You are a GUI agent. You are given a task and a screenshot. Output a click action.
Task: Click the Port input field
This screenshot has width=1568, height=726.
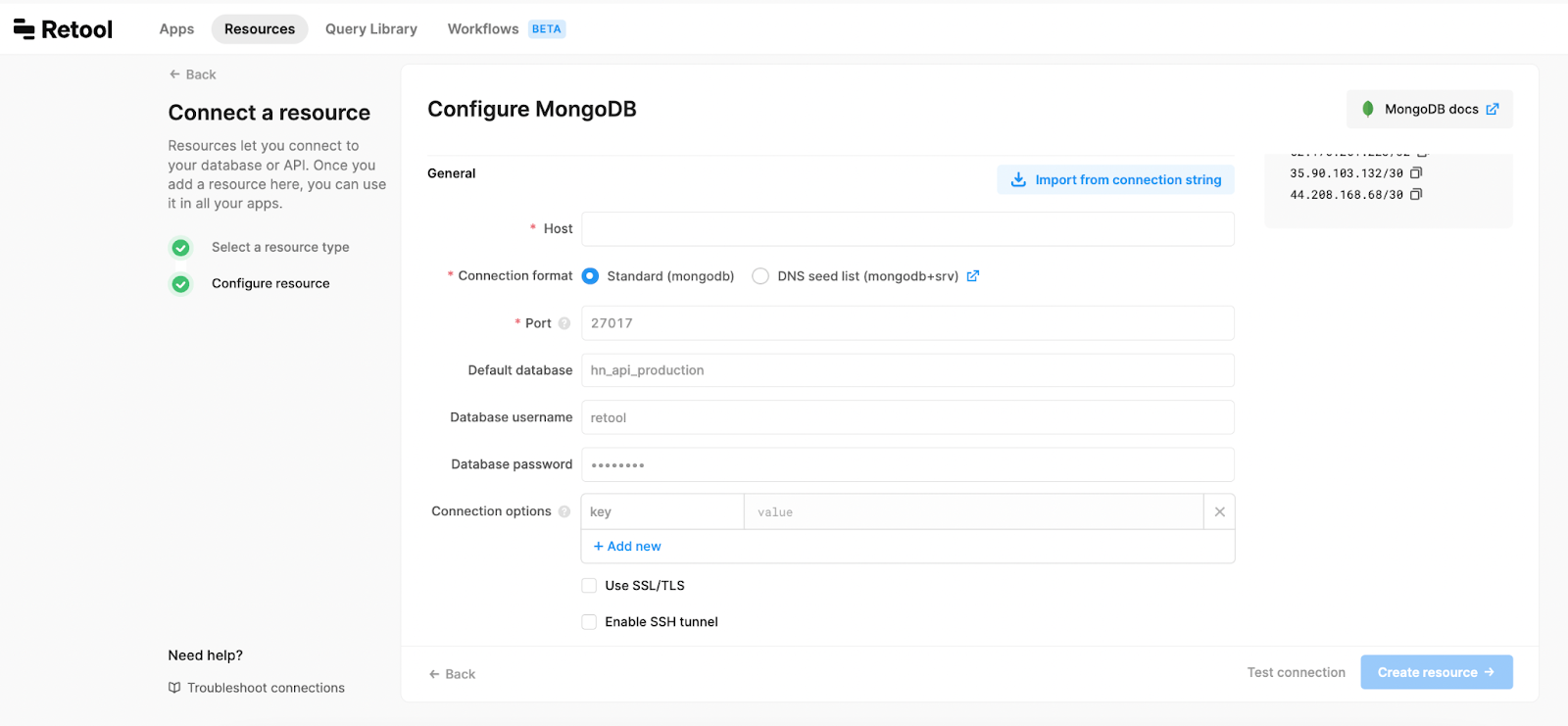point(907,323)
